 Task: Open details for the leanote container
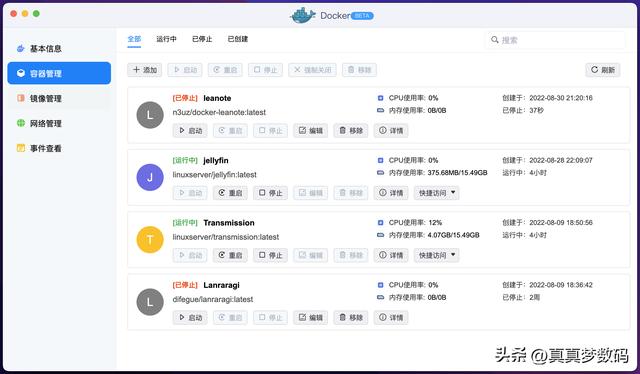(x=391, y=131)
